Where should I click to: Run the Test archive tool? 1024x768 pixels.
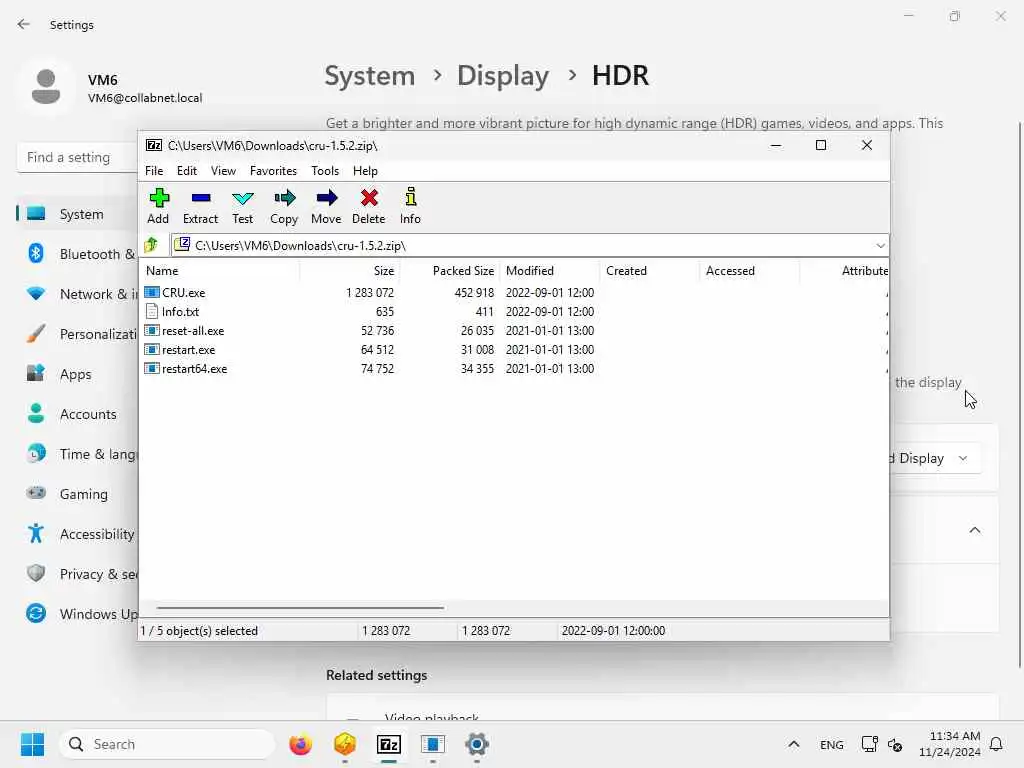(x=242, y=206)
